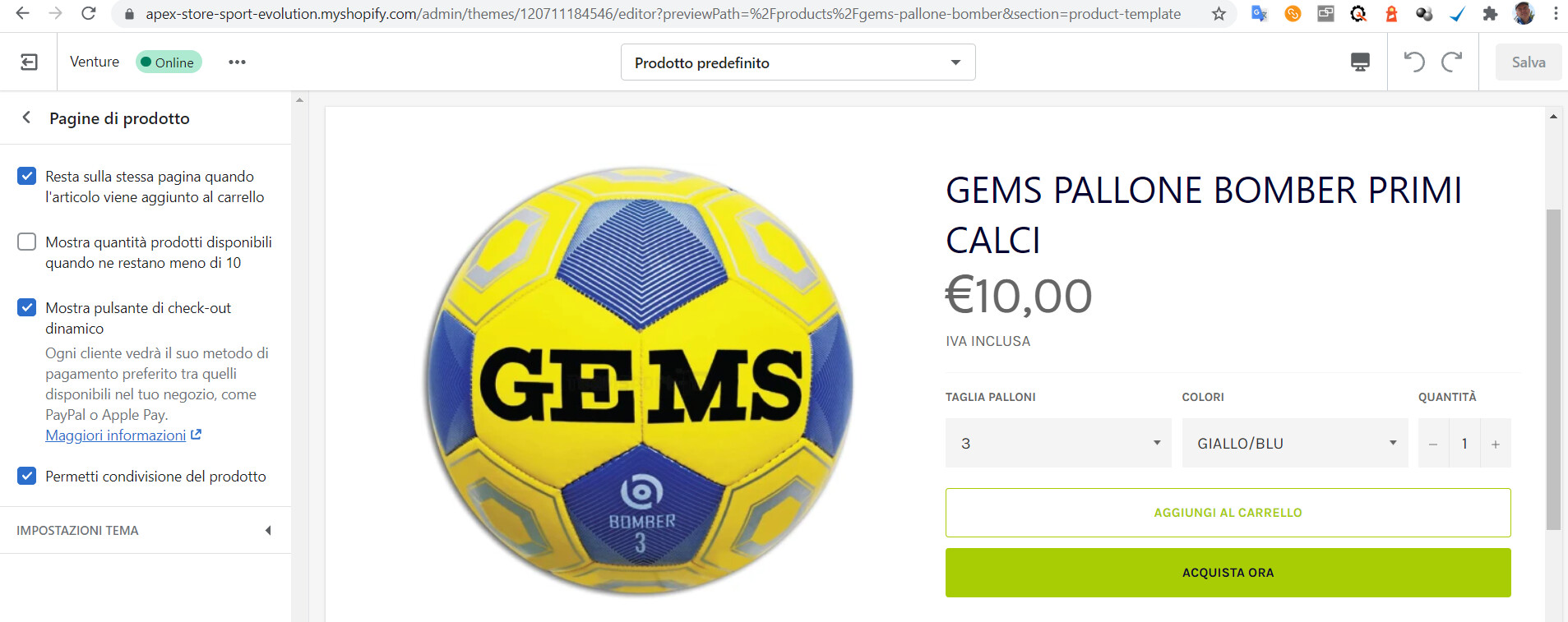Toggle Mostra pulsante di check-out dinamico
This screenshot has width=1568, height=622.
coord(27,307)
